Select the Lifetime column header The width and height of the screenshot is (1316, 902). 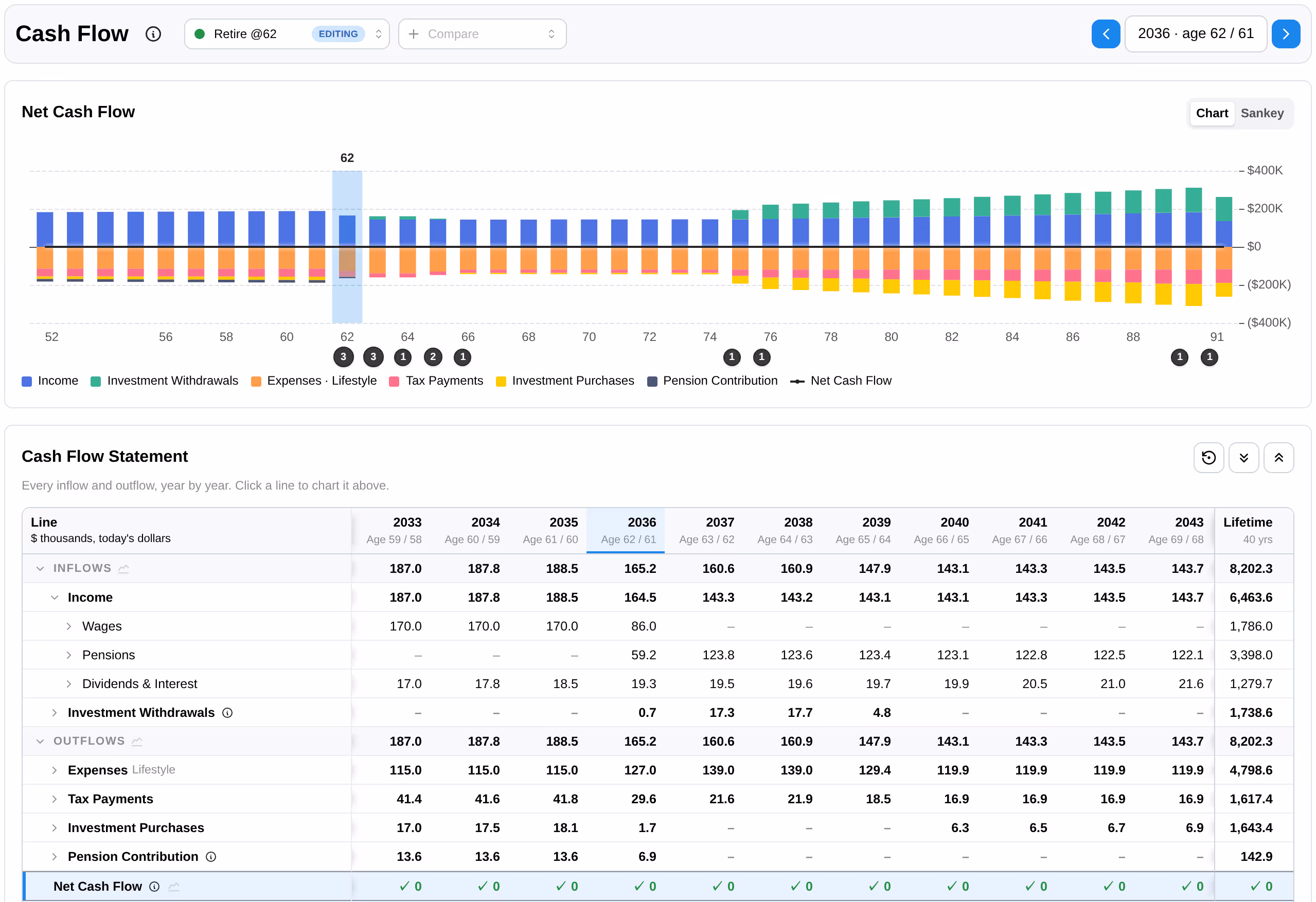(1254, 530)
